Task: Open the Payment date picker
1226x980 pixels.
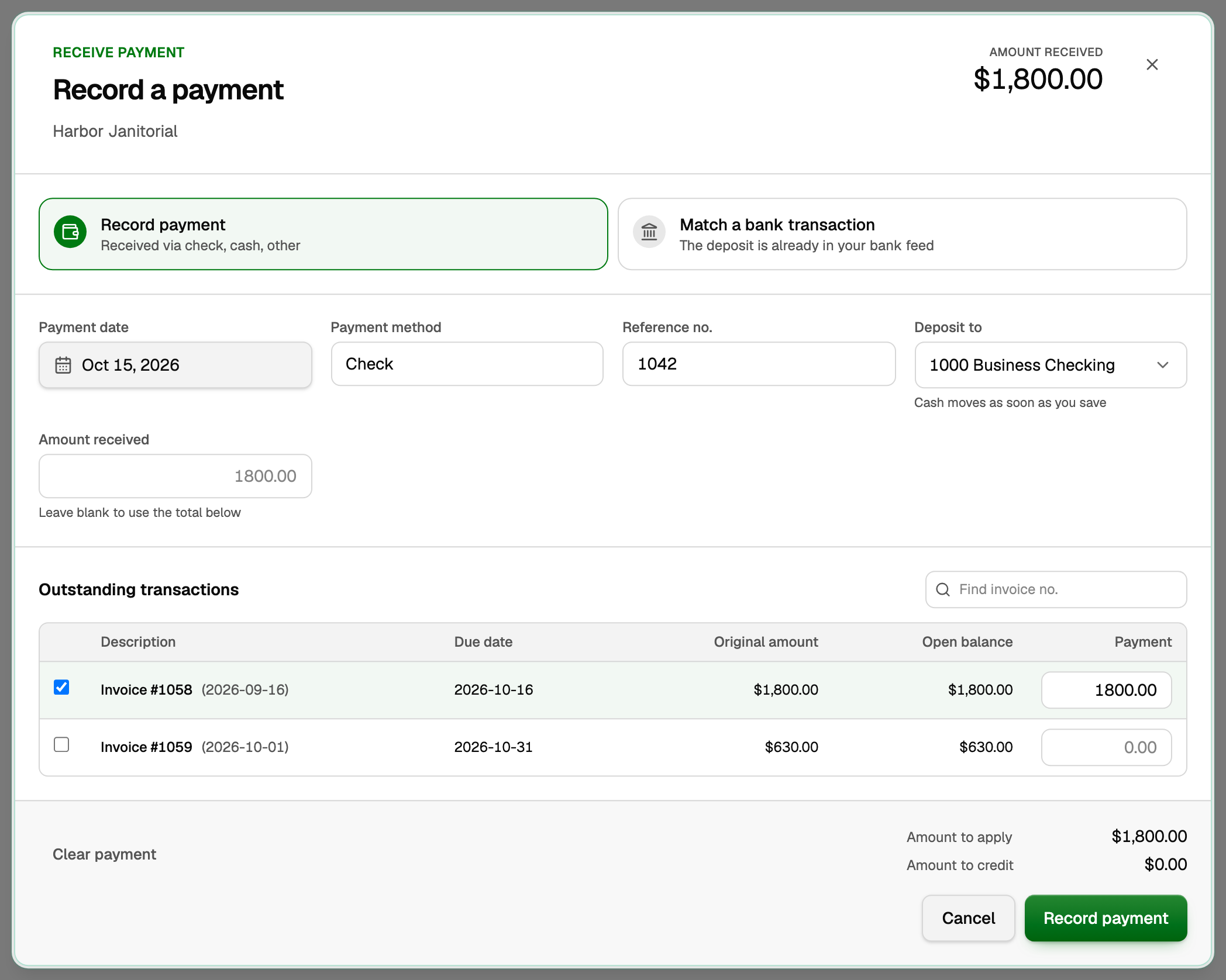Action: click(175, 365)
